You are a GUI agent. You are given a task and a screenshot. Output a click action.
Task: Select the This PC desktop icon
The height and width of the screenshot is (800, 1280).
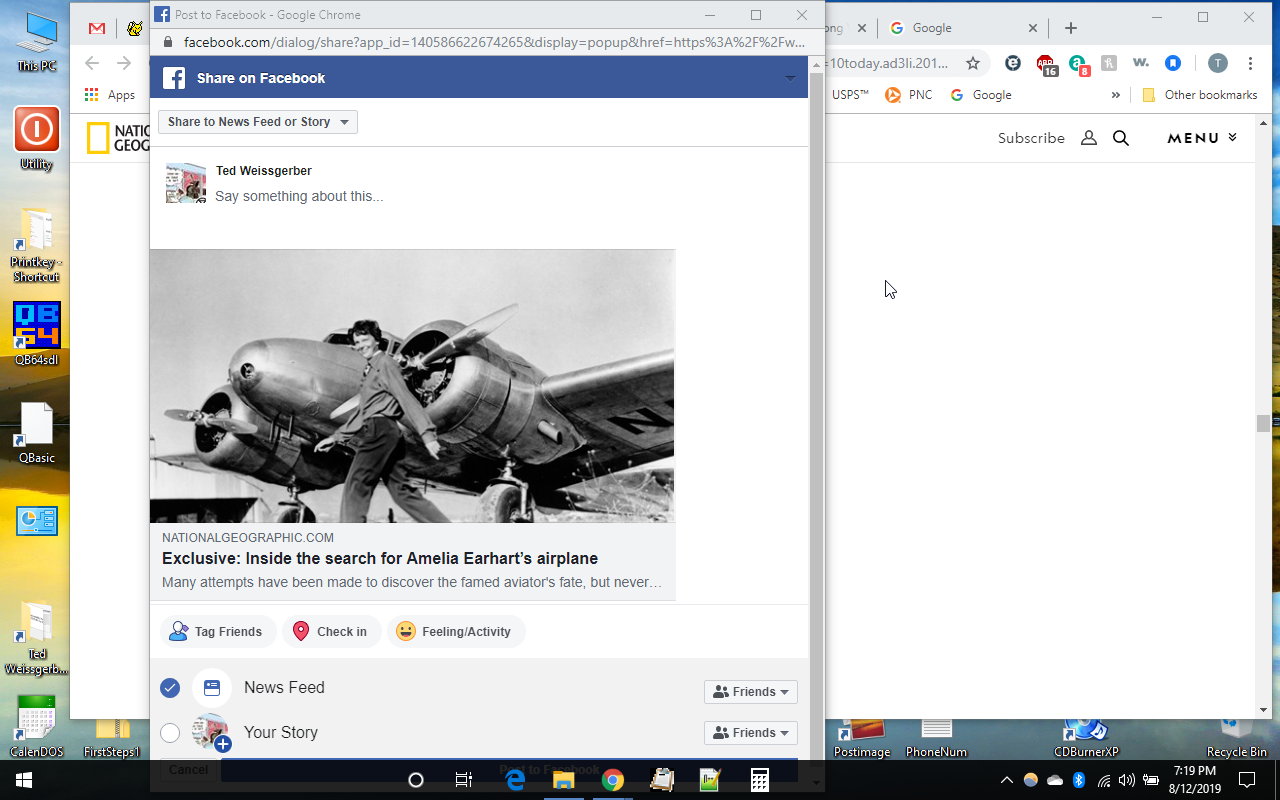click(37, 42)
